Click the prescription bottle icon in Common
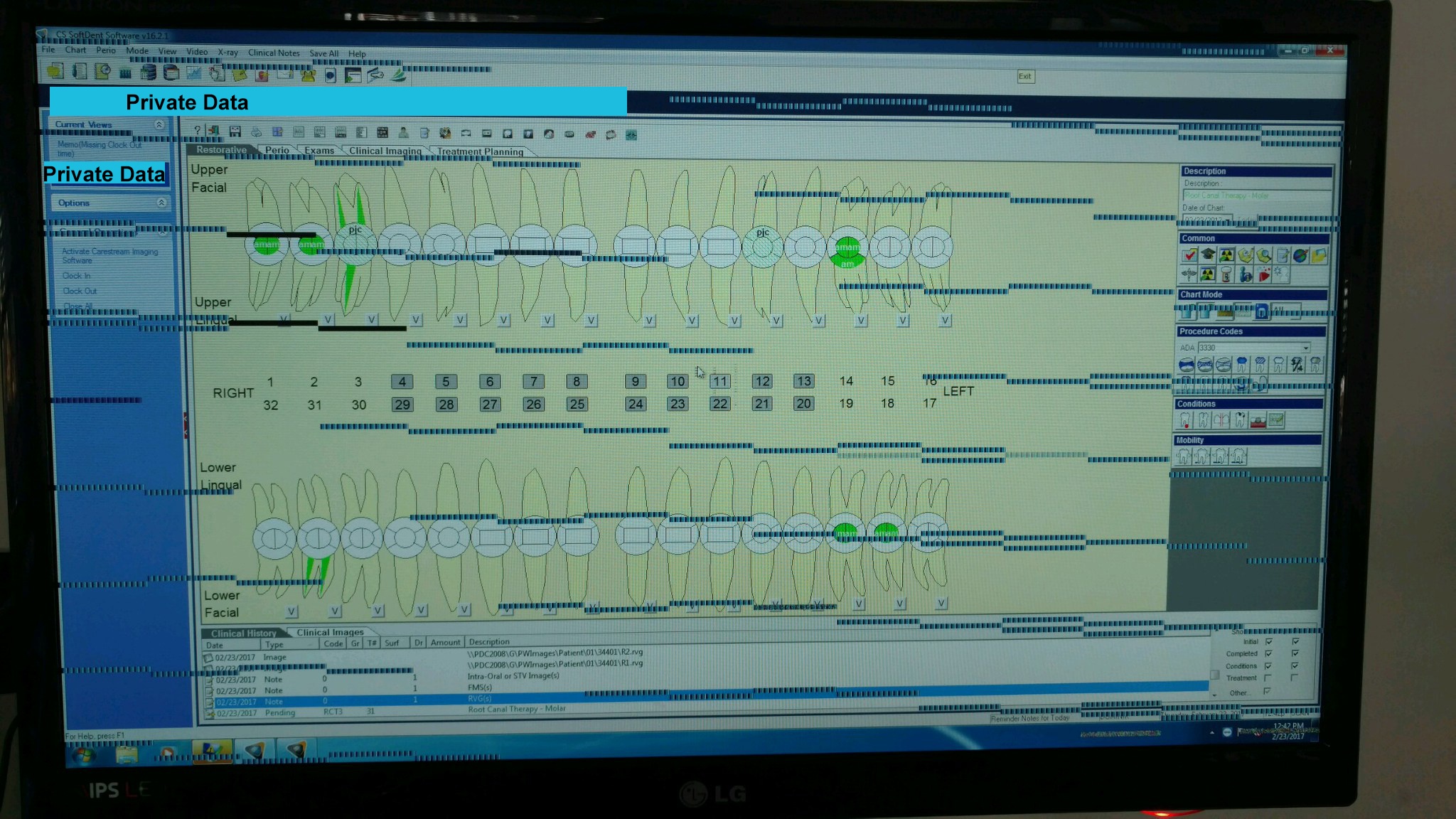The image size is (1456, 819). click(1226, 274)
